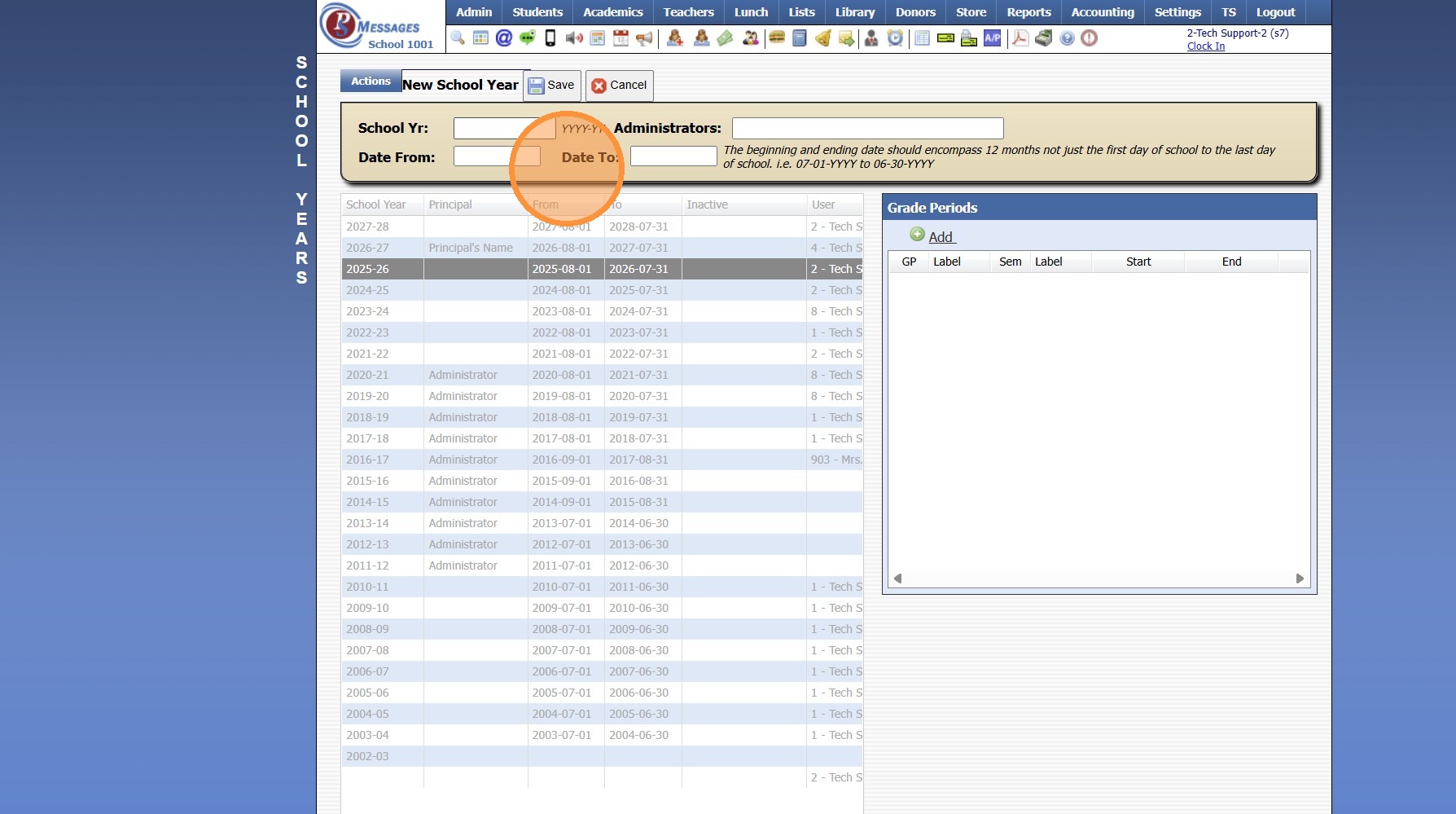Click the Save button
This screenshot has width=1456, height=814.
point(552,86)
